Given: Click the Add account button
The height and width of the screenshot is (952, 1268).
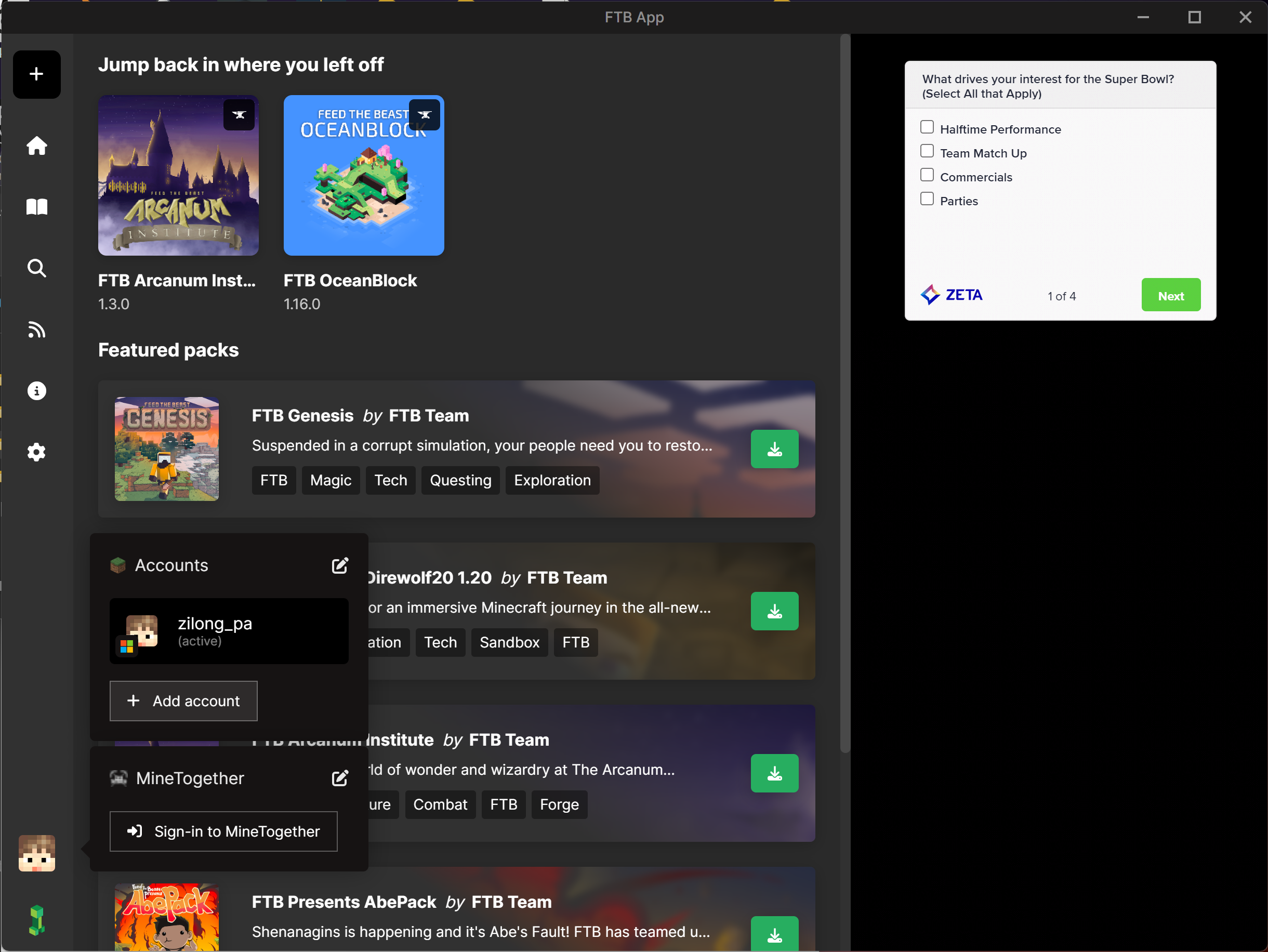Looking at the screenshot, I should [x=183, y=701].
